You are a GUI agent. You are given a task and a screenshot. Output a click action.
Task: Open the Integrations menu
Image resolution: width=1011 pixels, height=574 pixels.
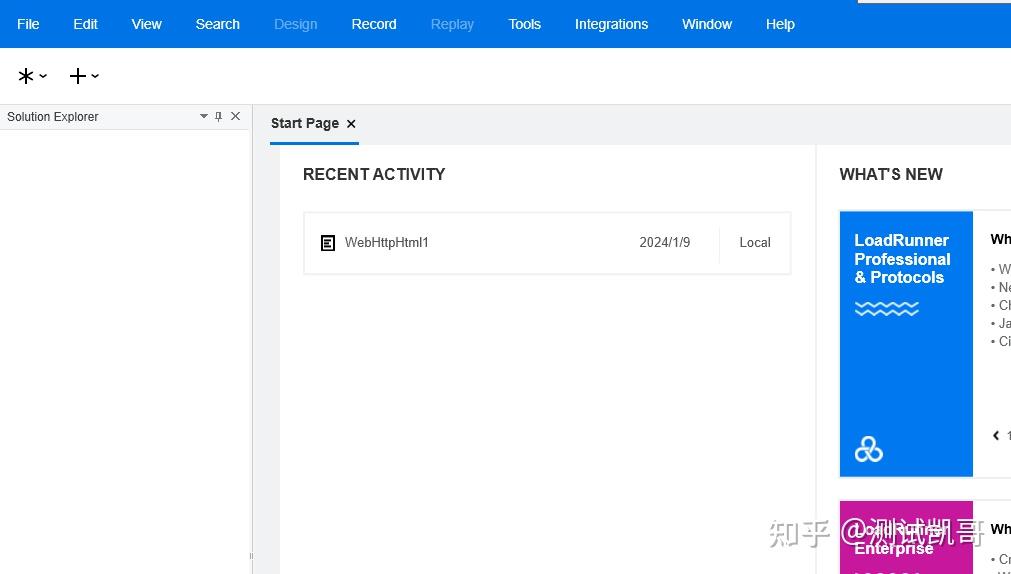[611, 24]
